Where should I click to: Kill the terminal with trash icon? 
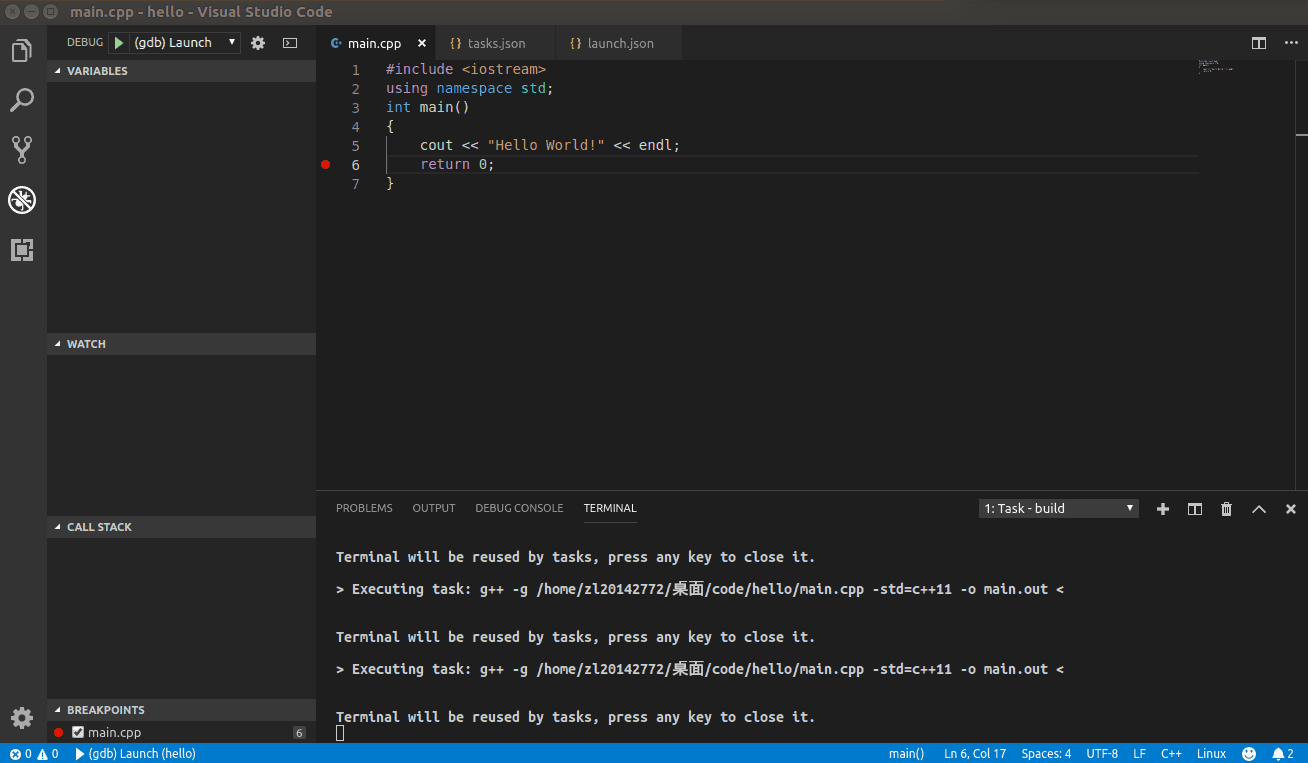click(x=1226, y=509)
